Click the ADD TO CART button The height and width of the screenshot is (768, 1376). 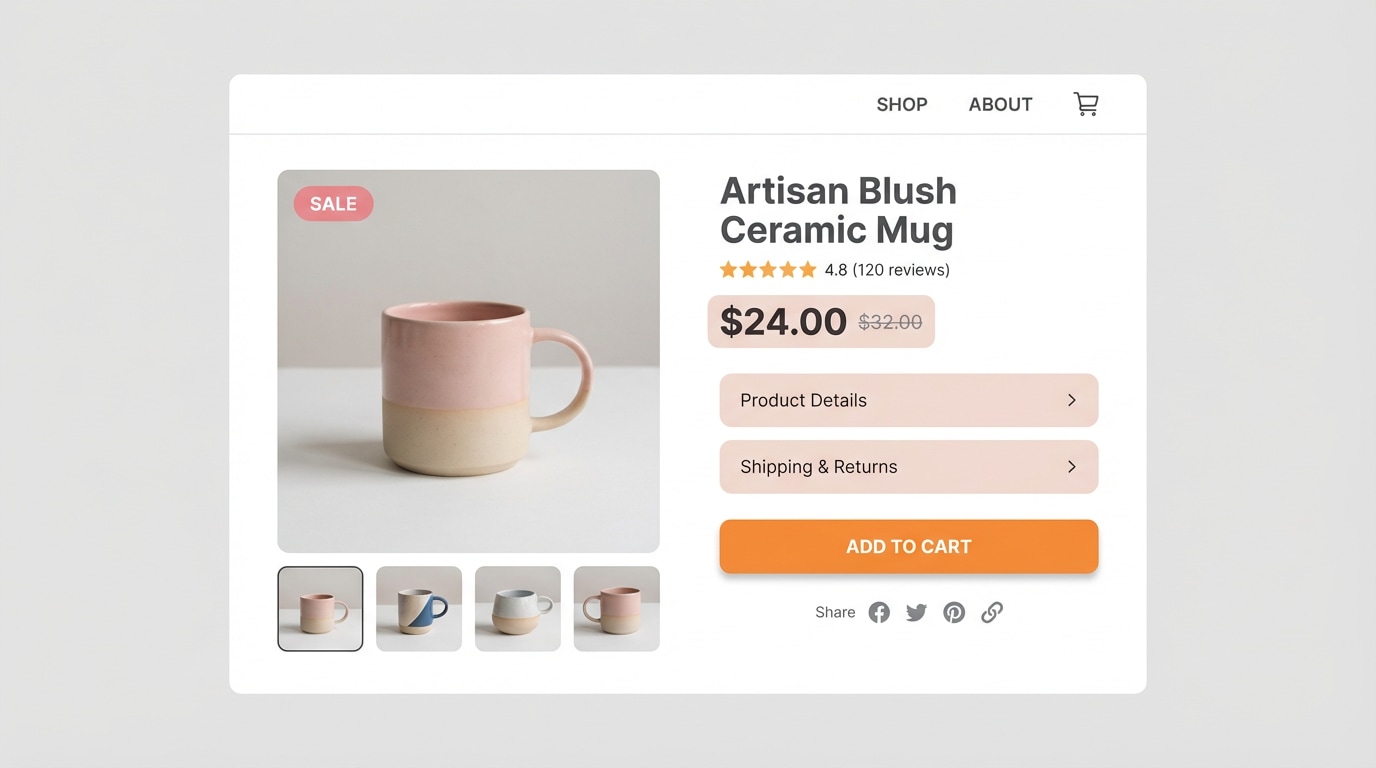click(x=908, y=546)
